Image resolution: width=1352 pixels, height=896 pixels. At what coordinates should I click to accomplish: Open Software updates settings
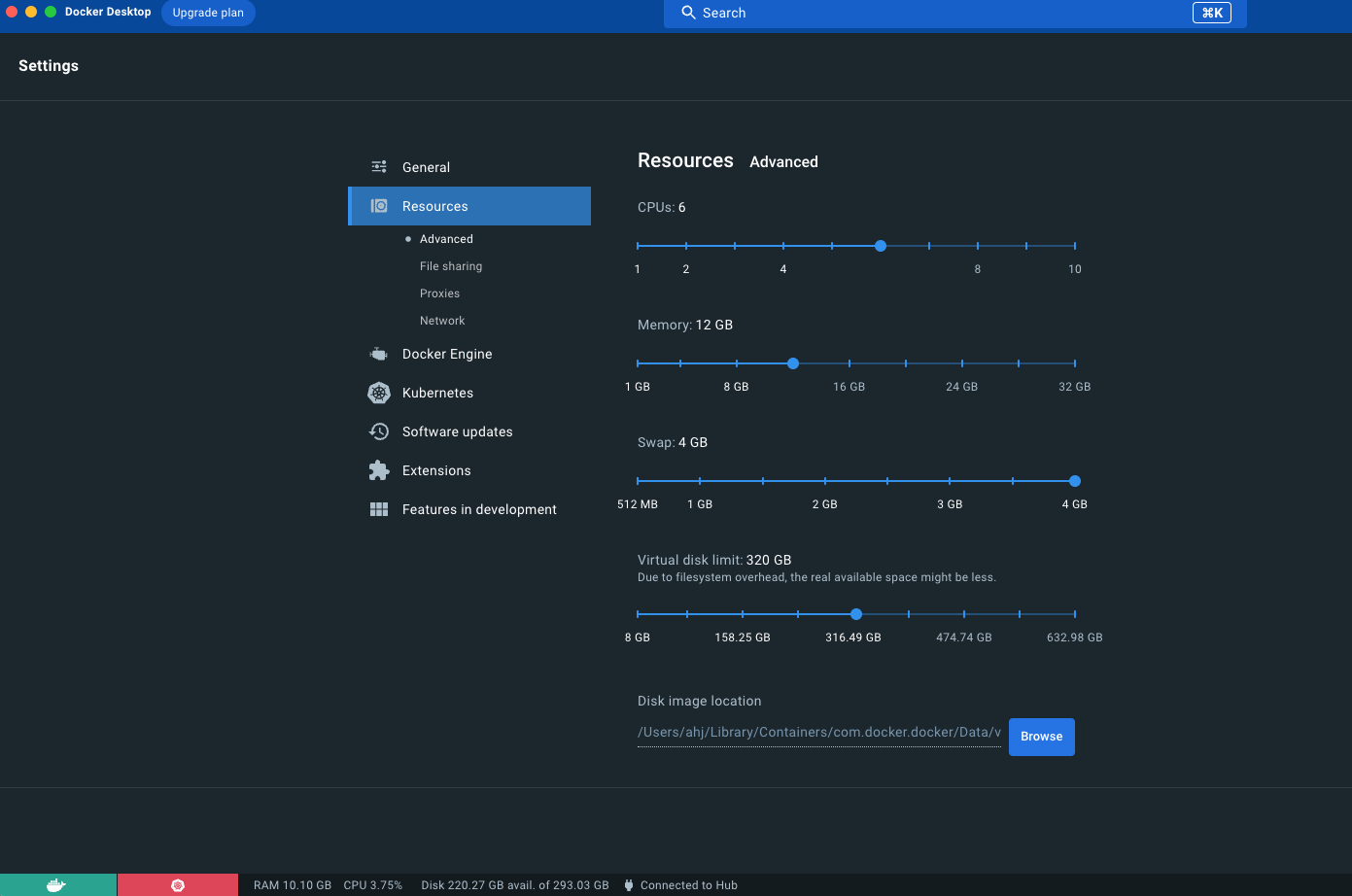[x=469, y=431]
